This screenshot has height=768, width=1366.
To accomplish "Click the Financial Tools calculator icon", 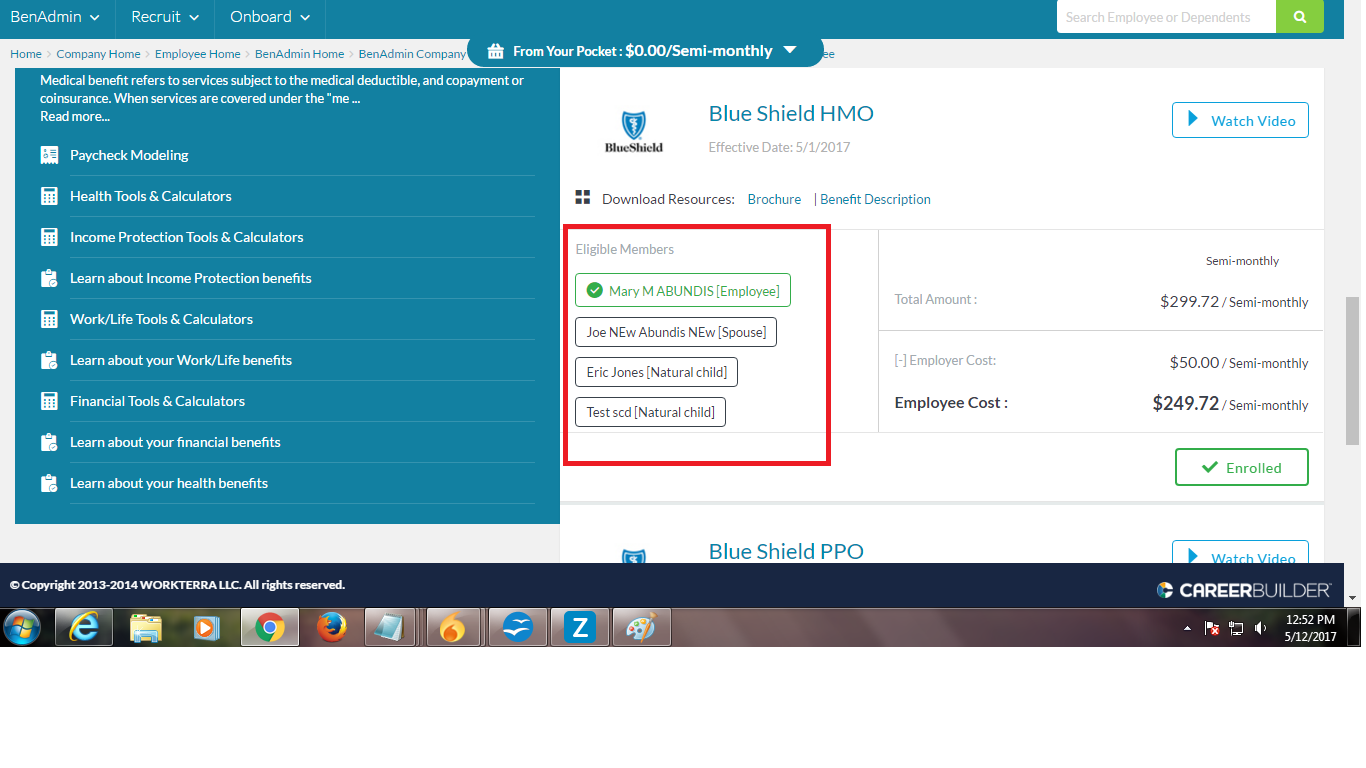I will point(49,401).
